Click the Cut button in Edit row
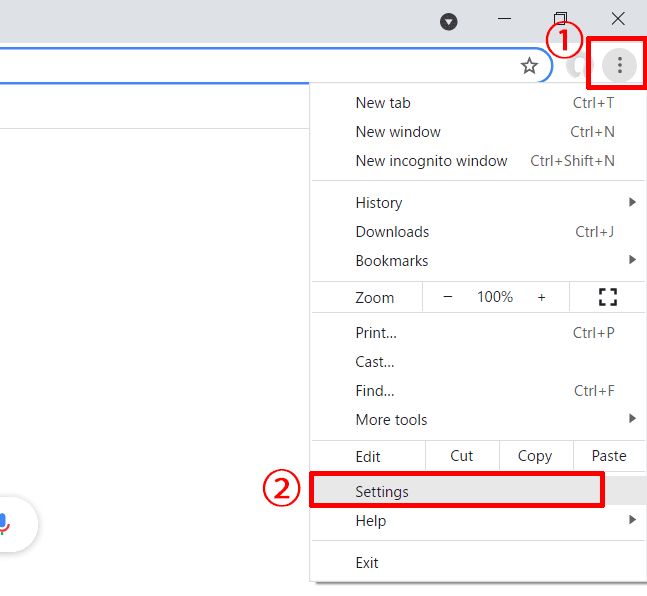Screen dimensions: 647x596 pyautogui.click(x=462, y=456)
